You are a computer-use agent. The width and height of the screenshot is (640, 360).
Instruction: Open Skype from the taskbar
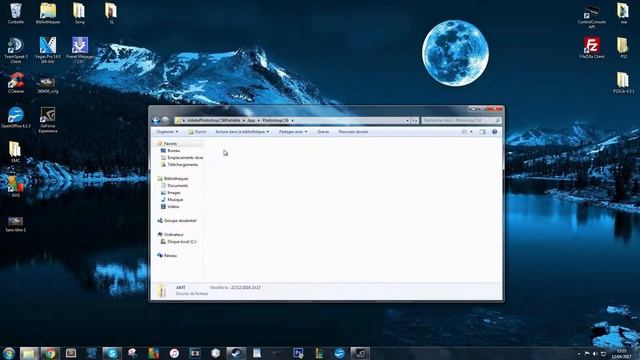(x=112, y=353)
